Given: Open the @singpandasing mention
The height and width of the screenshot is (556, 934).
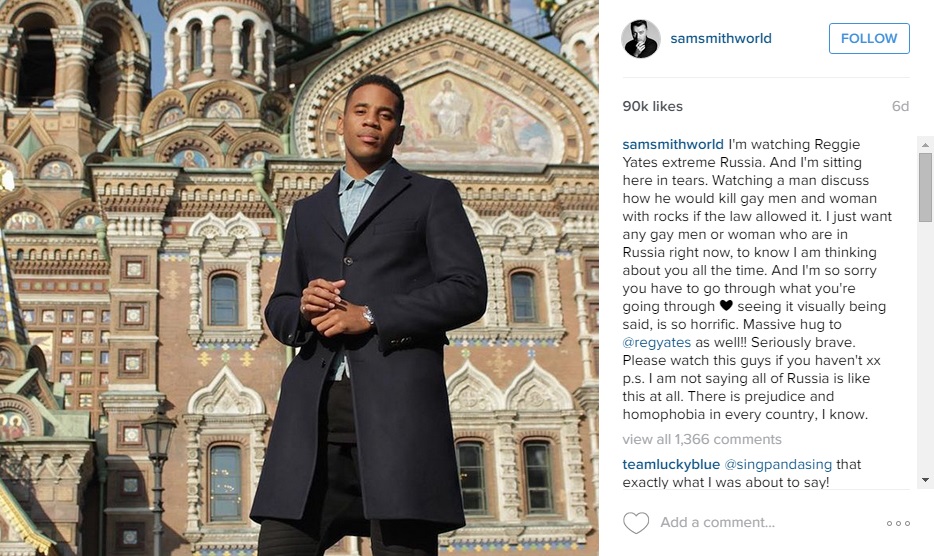Looking at the screenshot, I should coord(778,464).
